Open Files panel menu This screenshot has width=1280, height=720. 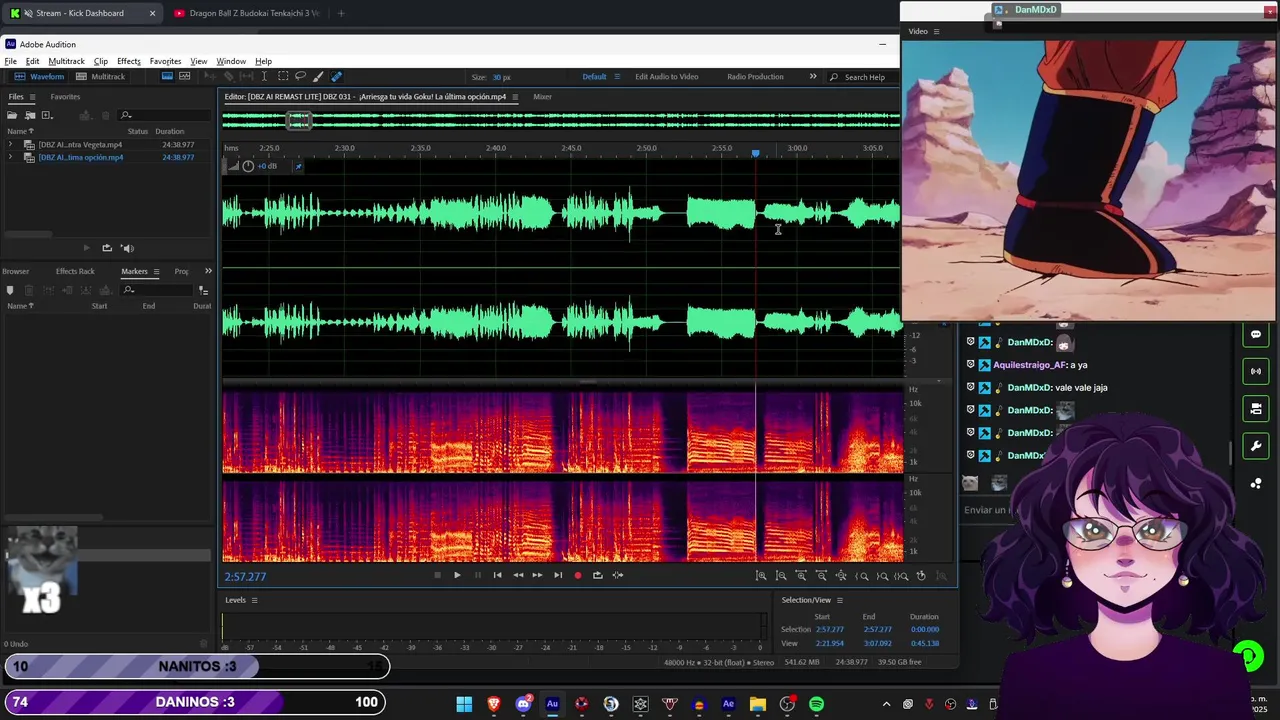[32, 97]
